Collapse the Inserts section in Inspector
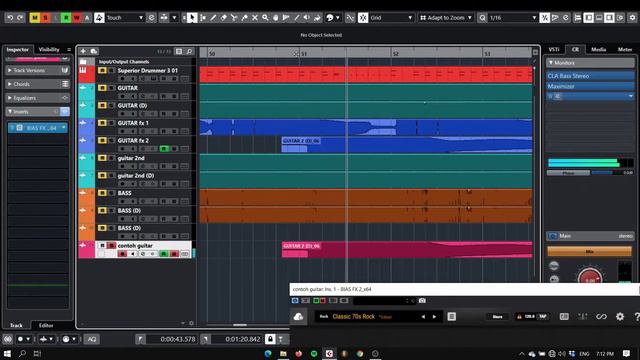The height and width of the screenshot is (360, 640). coord(10,111)
